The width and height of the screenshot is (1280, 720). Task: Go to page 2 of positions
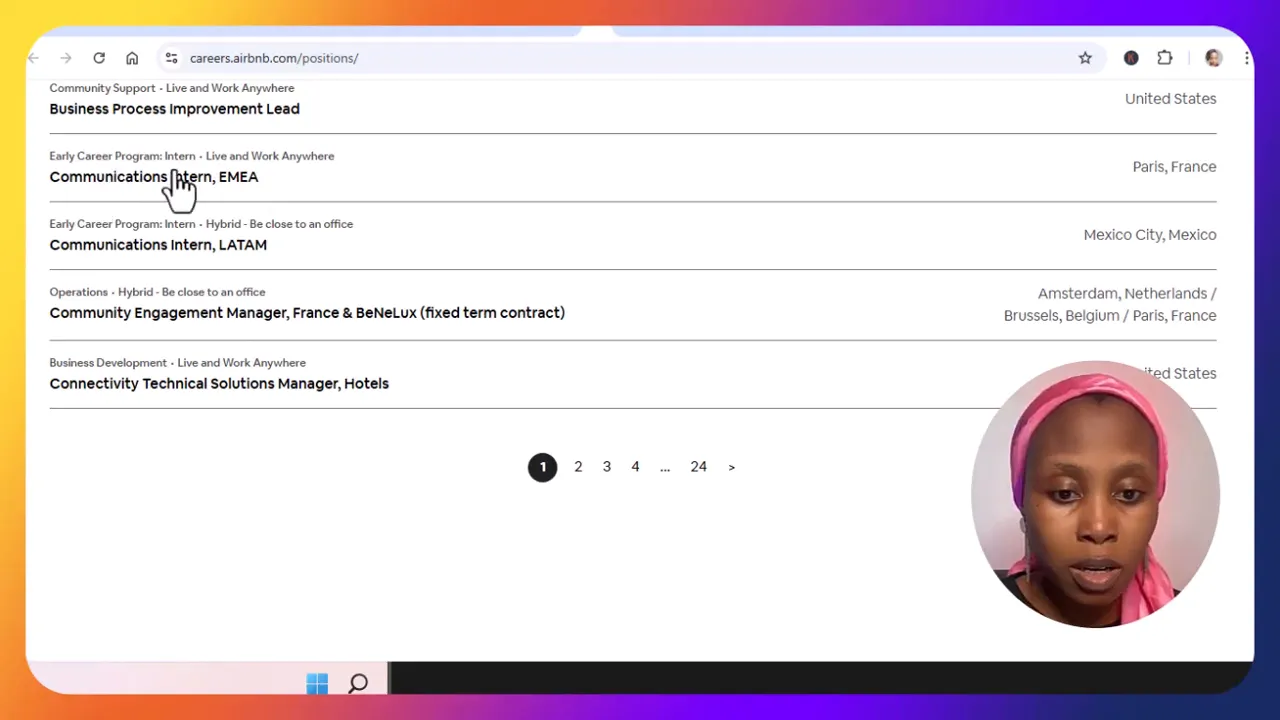point(578,467)
